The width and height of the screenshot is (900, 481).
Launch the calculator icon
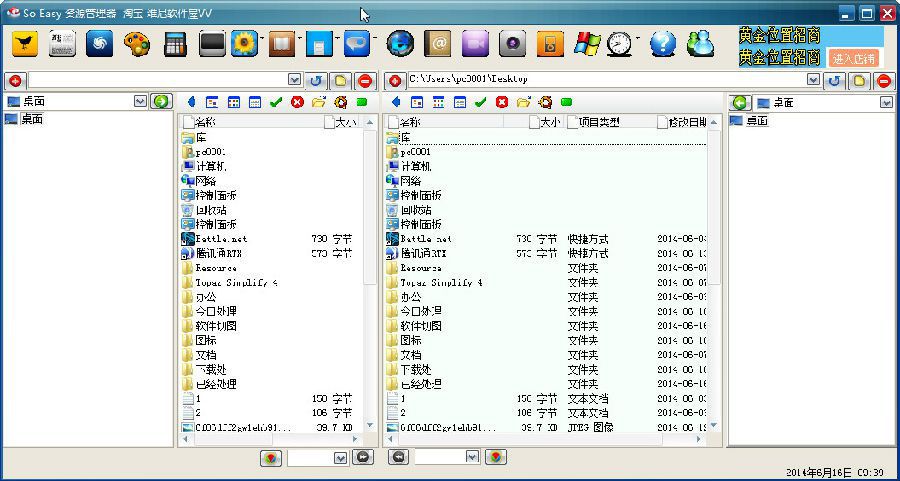point(175,44)
